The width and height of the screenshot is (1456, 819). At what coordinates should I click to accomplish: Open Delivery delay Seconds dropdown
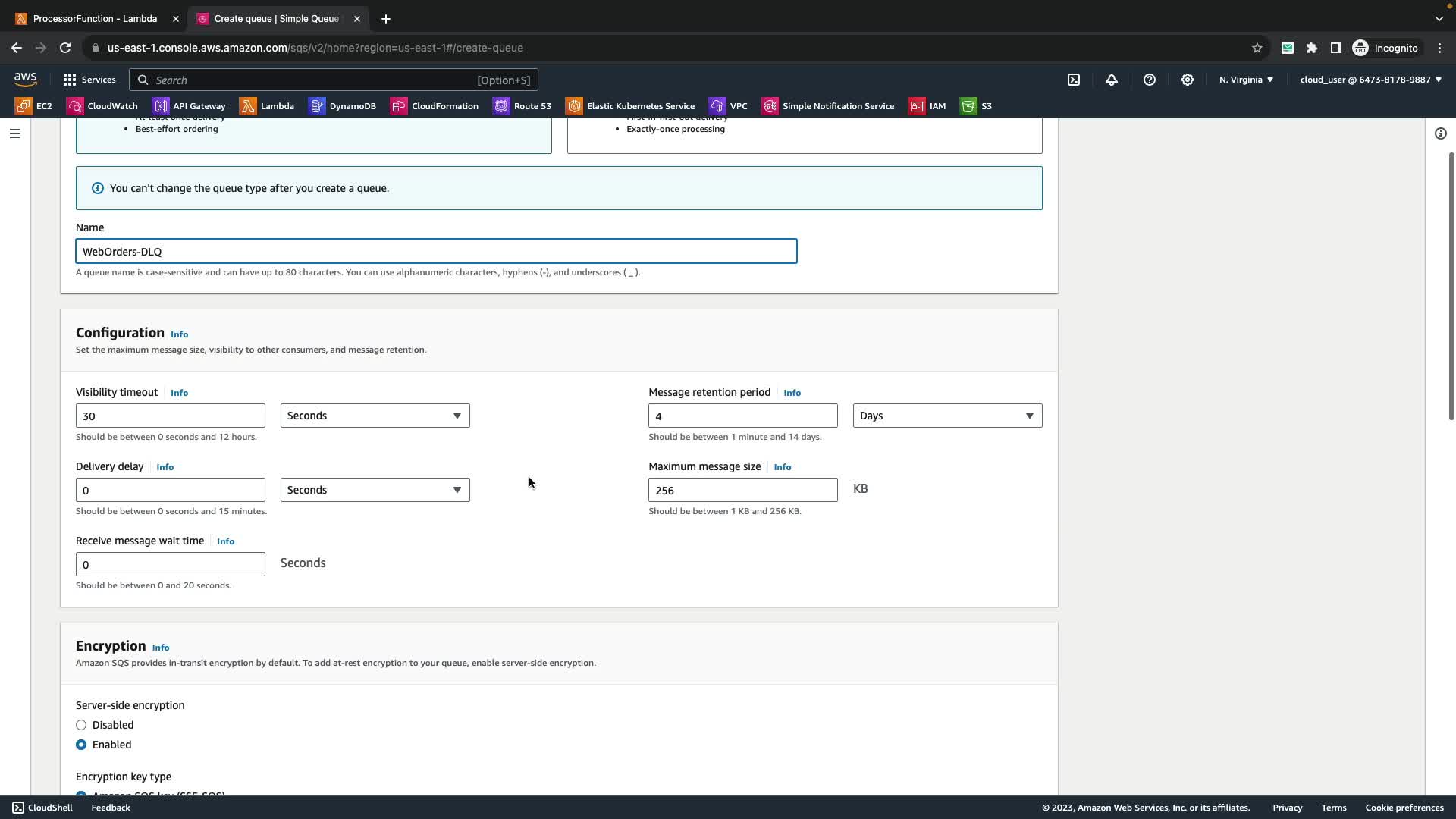[375, 490]
